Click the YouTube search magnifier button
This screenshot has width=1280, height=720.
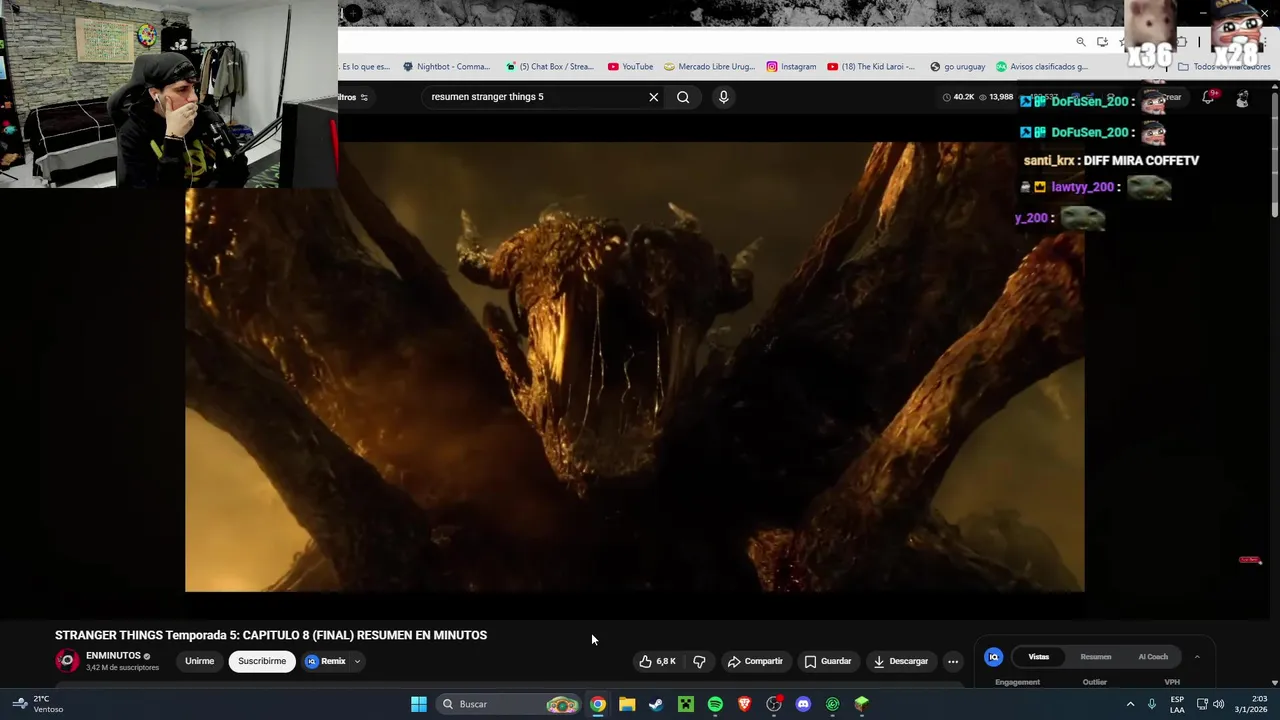pos(683,97)
